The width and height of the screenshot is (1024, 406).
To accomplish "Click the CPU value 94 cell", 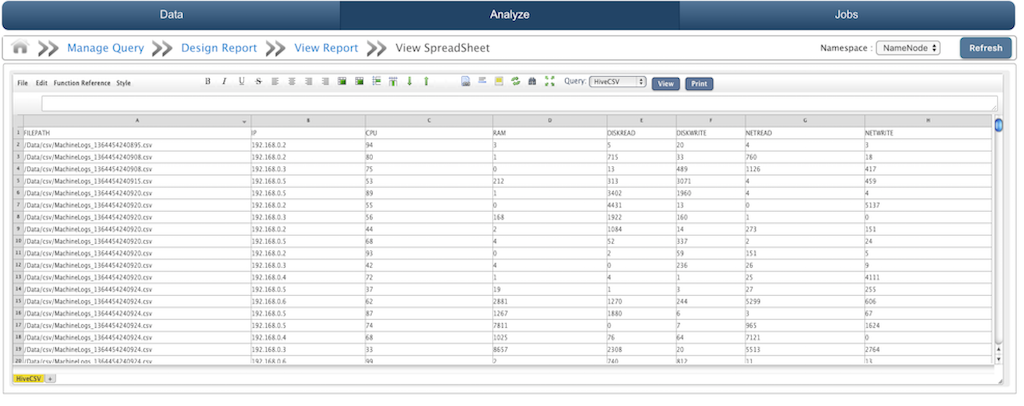I will pyautogui.click(x=428, y=145).
